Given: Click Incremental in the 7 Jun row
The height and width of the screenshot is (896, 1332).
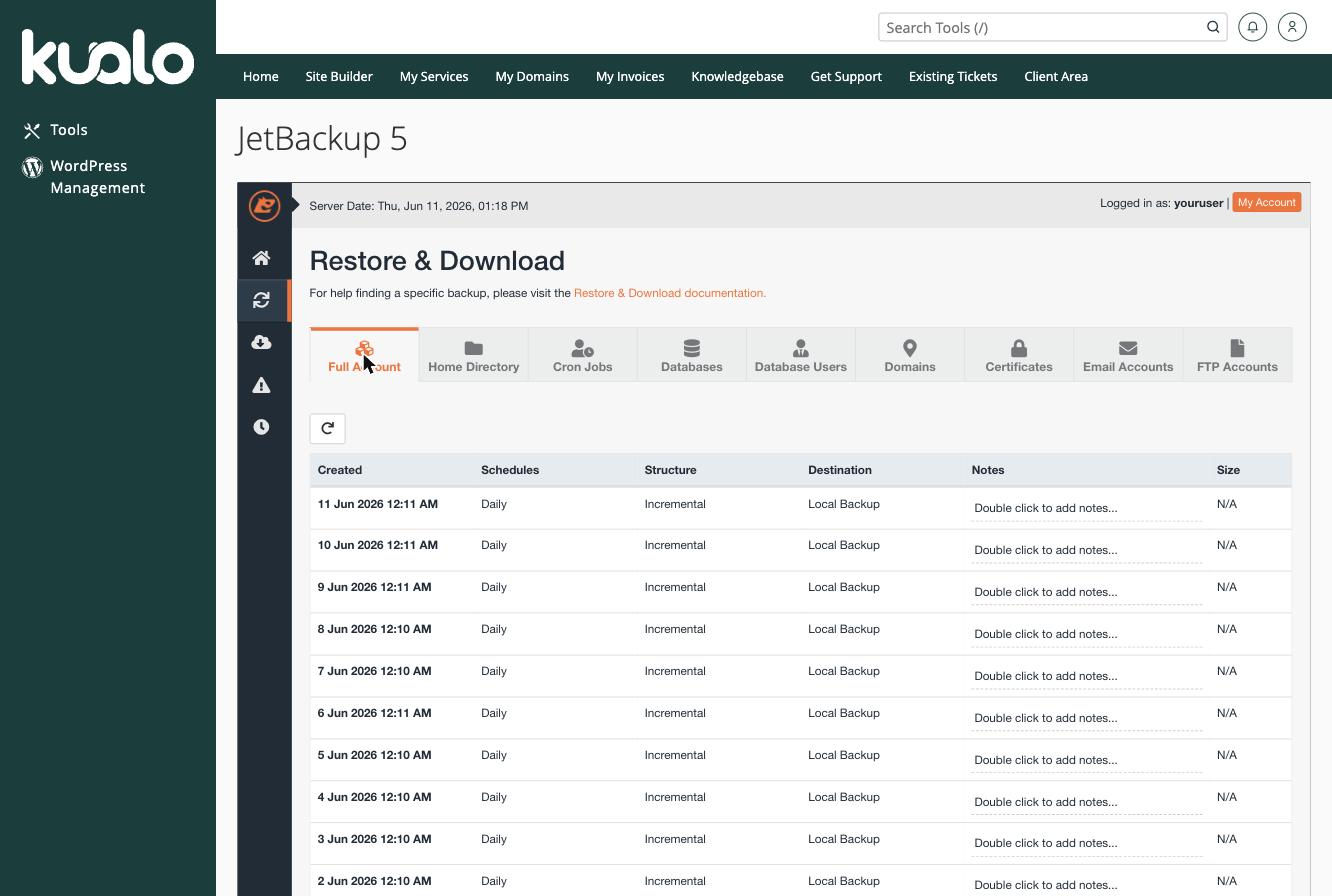Looking at the screenshot, I should tap(675, 671).
